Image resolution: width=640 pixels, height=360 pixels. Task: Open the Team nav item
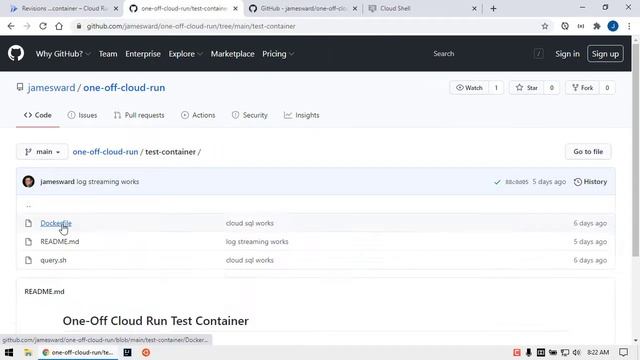pos(108,54)
